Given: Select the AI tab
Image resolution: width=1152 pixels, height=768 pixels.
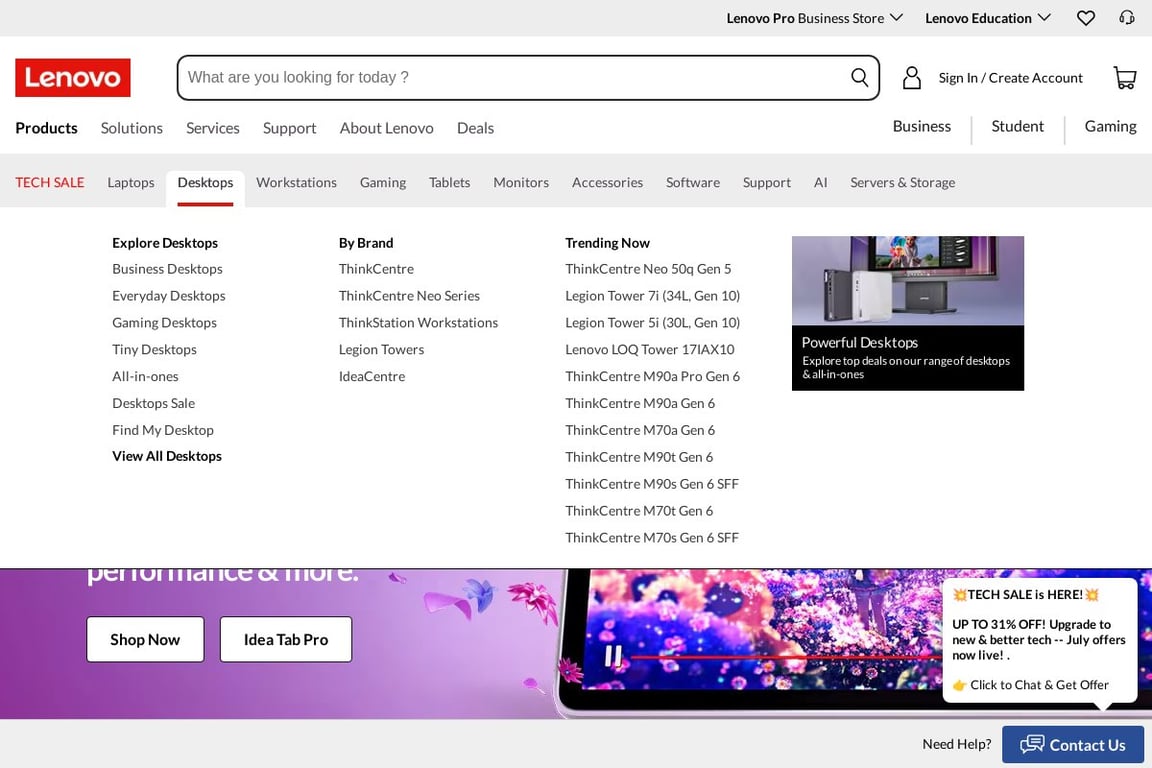Looking at the screenshot, I should [x=821, y=182].
